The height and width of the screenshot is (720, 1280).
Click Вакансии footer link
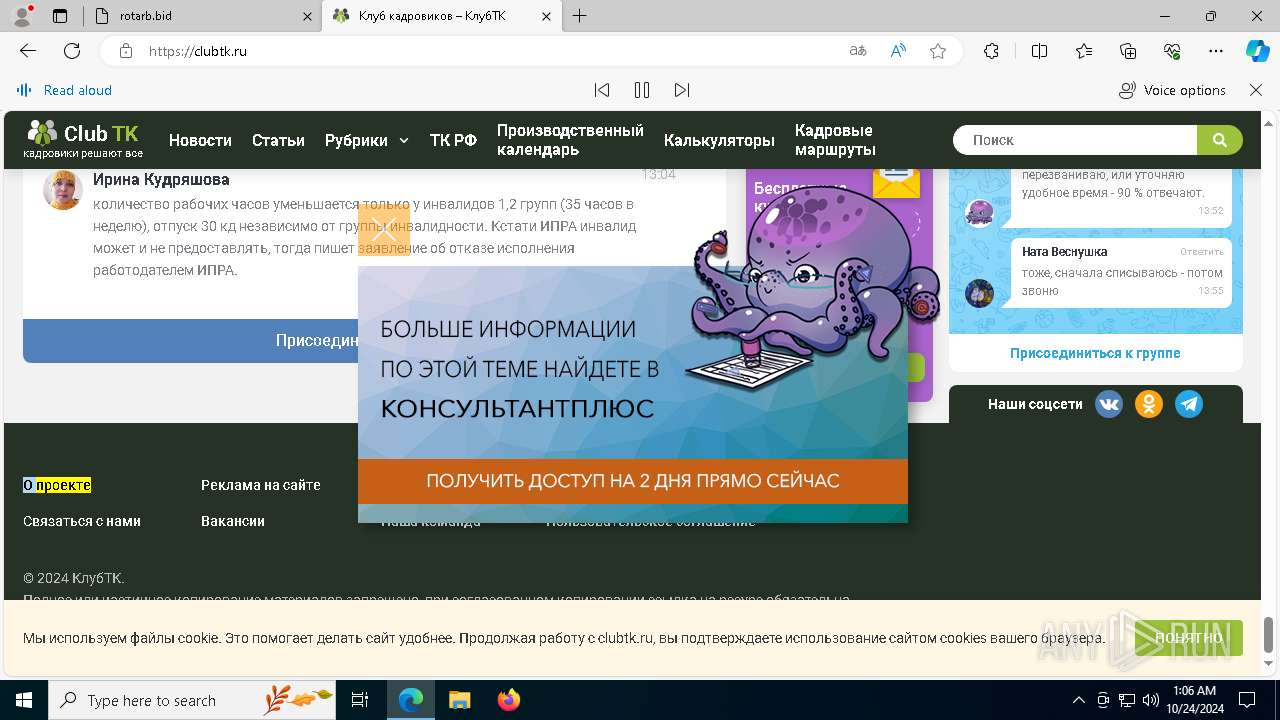pos(233,521)
